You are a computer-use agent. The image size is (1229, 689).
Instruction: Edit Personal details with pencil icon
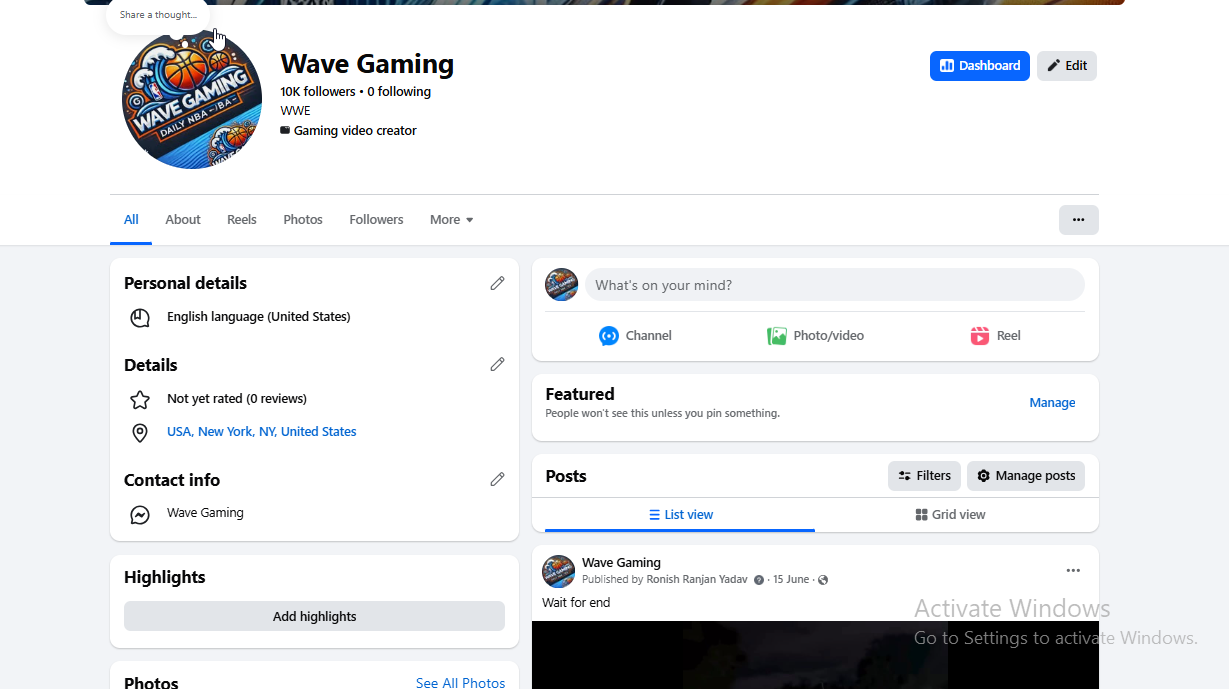(x=497, y=283)
